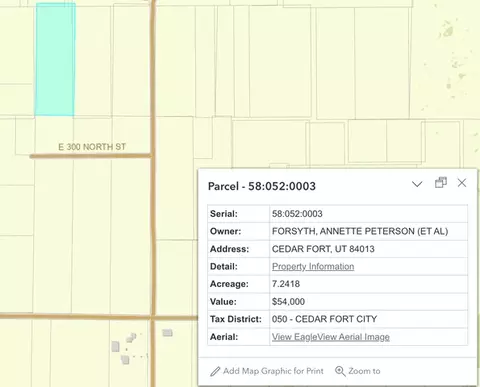Collapse the parcel popup with the chevron
The height and width of the screenshot is (387, 480).
coord(417,184)
